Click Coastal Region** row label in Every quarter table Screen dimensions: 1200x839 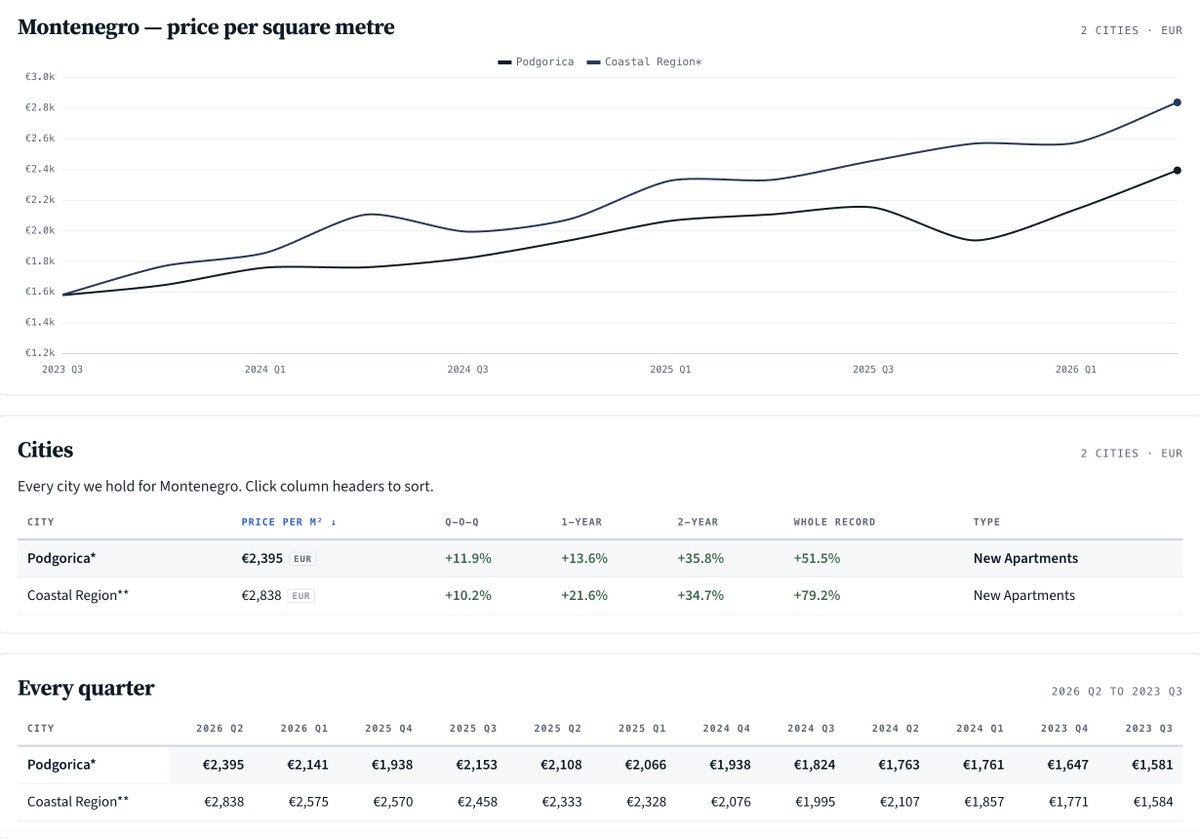[78, 801]
